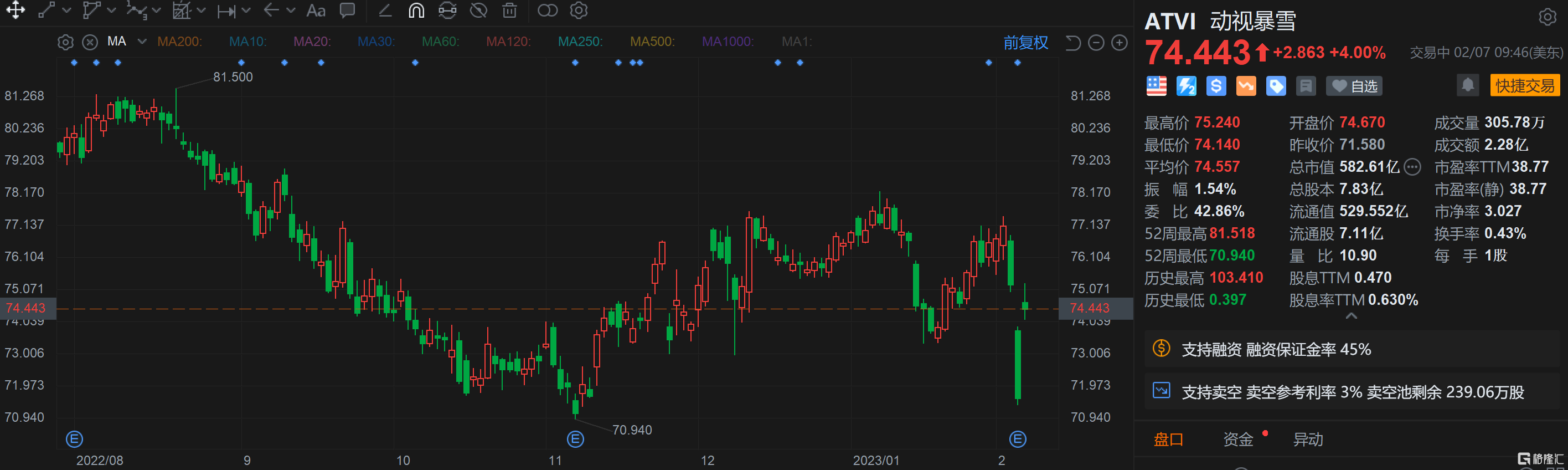Toggle hide all drawings eye icon

tap(479, 11)
